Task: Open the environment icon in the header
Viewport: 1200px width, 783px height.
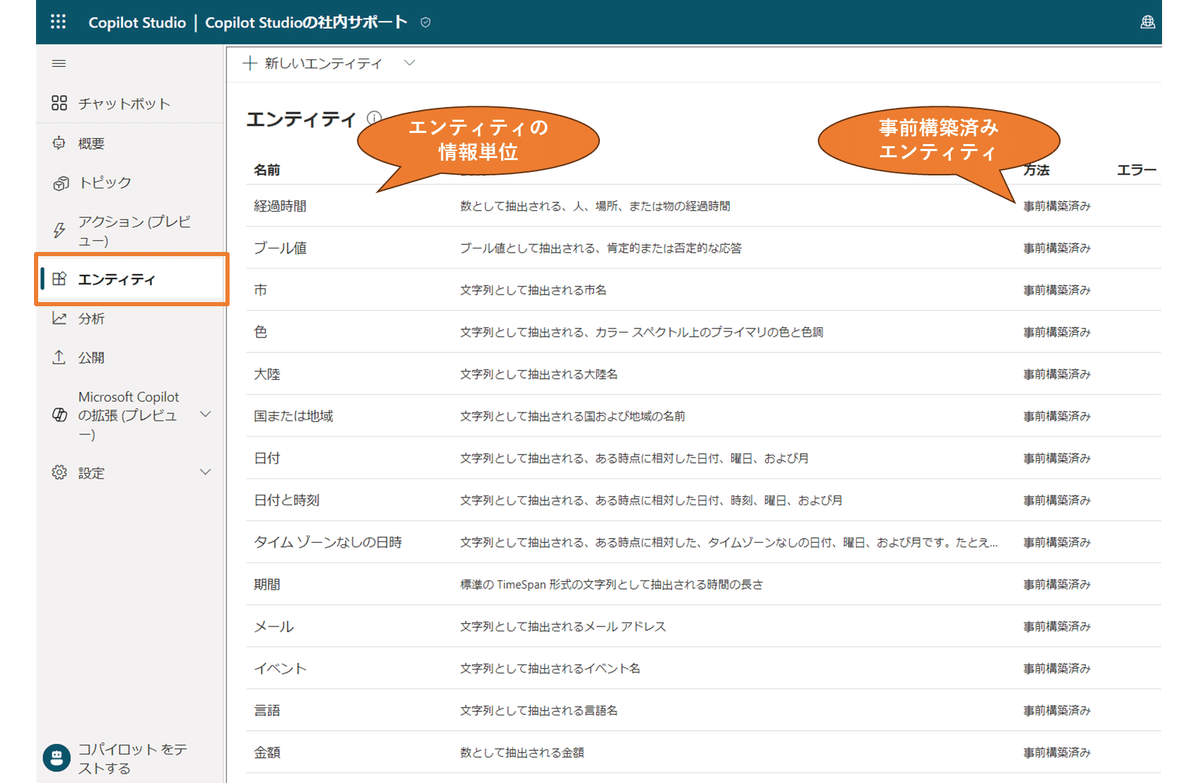Action: point(1148,22)
